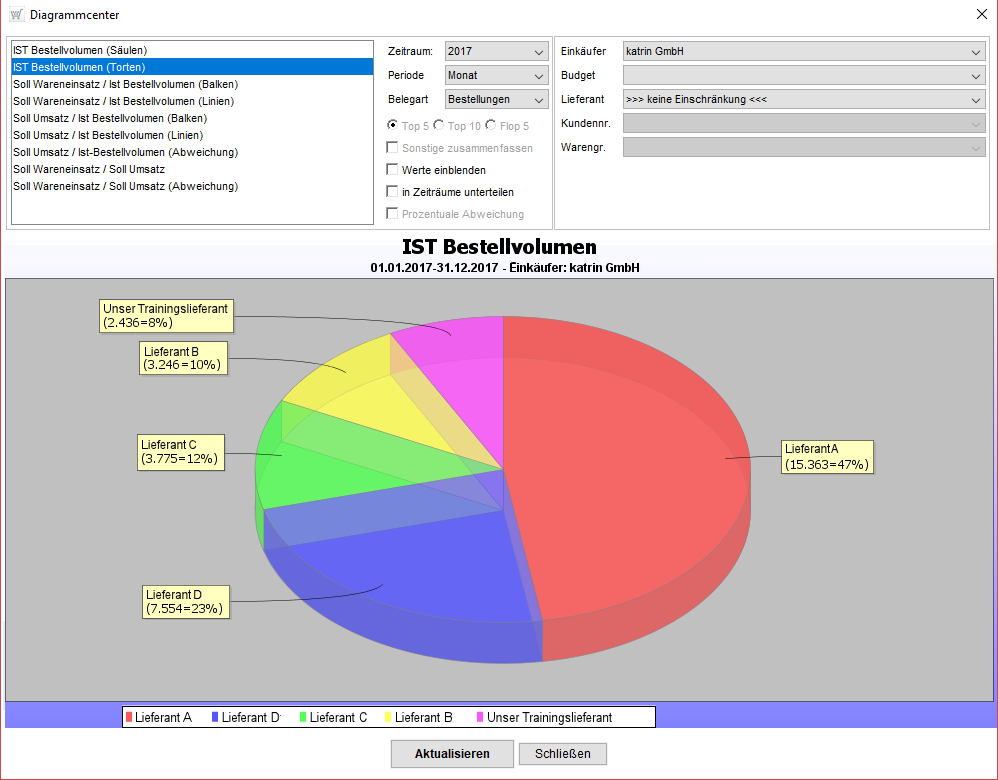Open the empty Budget dropdown
The height and width of the screenshot is (780, 998).
pyautogui.click(x=803, y=76)
